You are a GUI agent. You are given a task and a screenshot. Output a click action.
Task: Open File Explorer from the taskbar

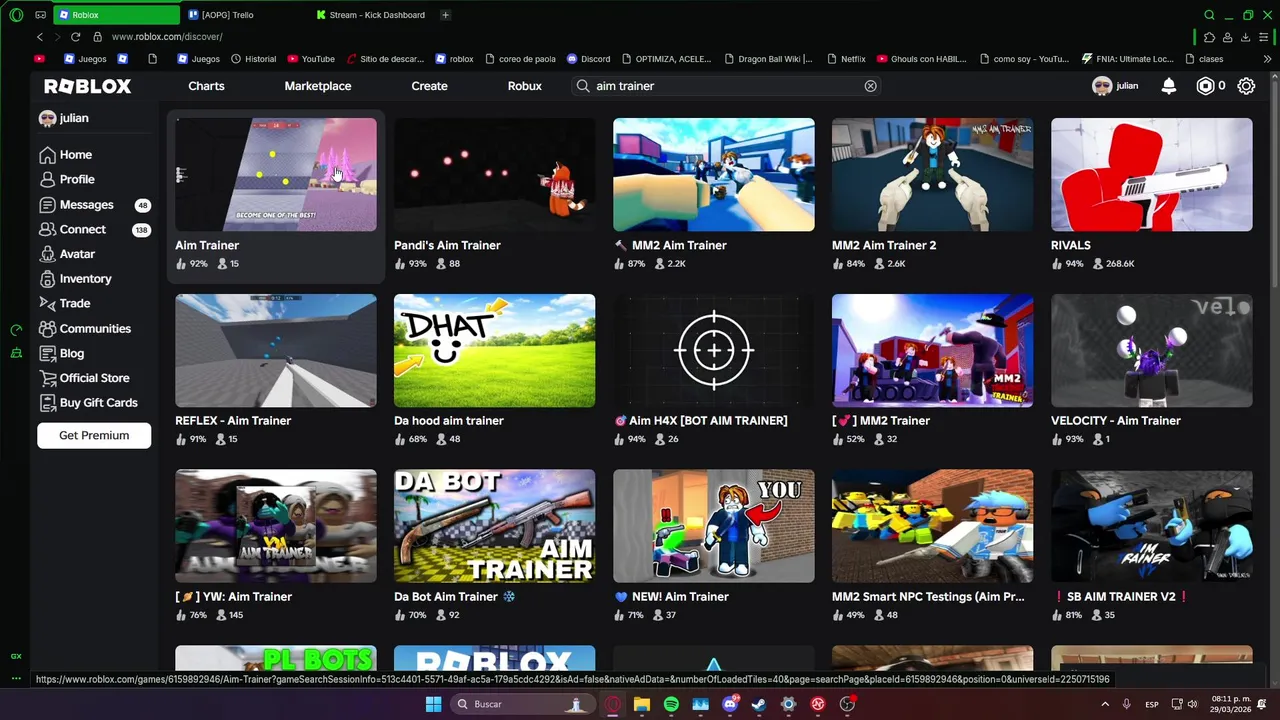[642, 704]
